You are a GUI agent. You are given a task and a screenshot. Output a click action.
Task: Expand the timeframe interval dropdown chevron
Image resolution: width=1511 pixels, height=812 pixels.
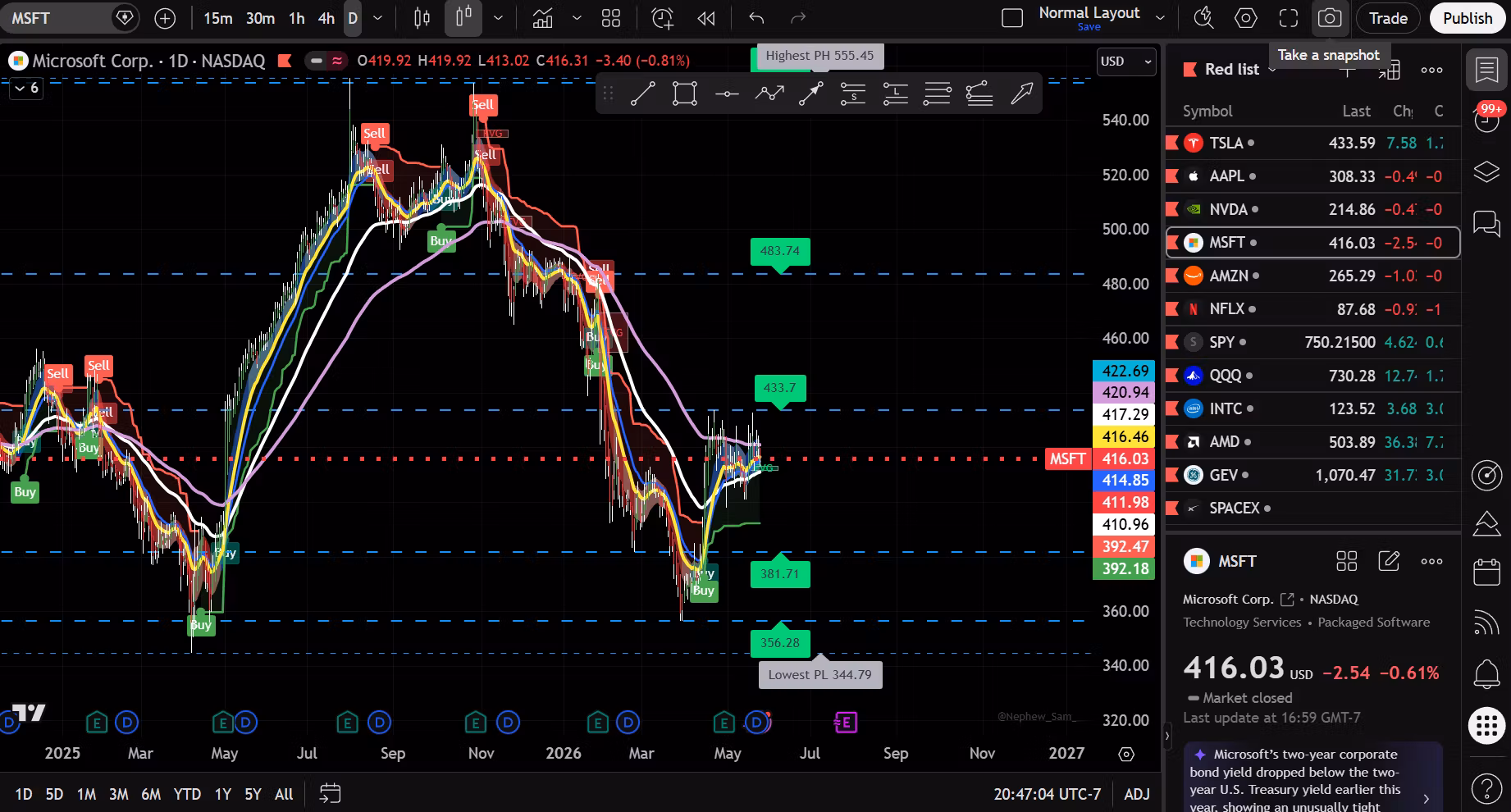pos(377,18)
